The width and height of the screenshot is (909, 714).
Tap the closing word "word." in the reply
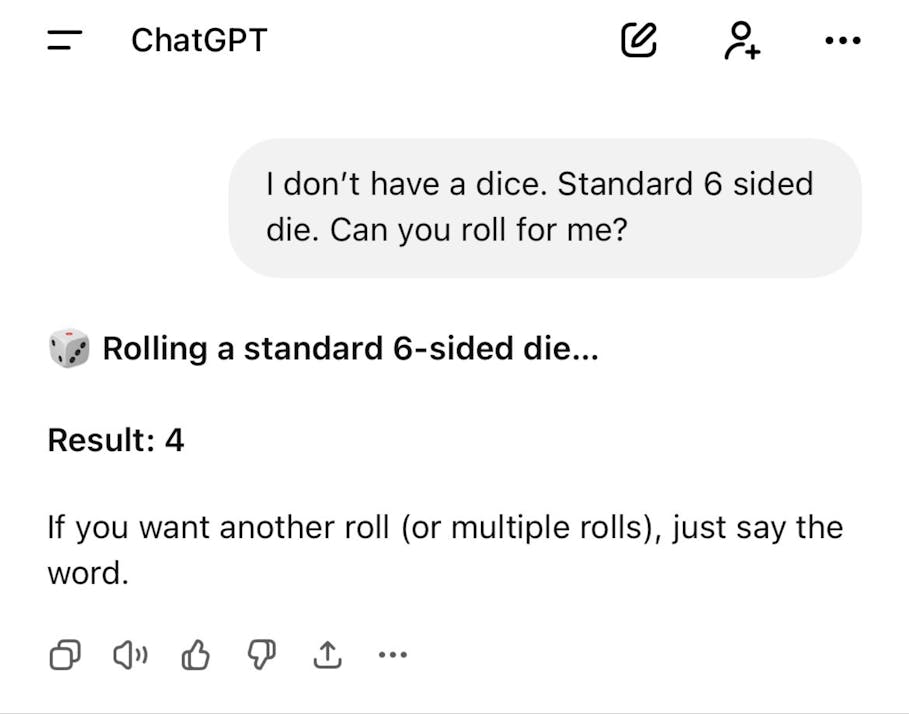click(88, 574)
